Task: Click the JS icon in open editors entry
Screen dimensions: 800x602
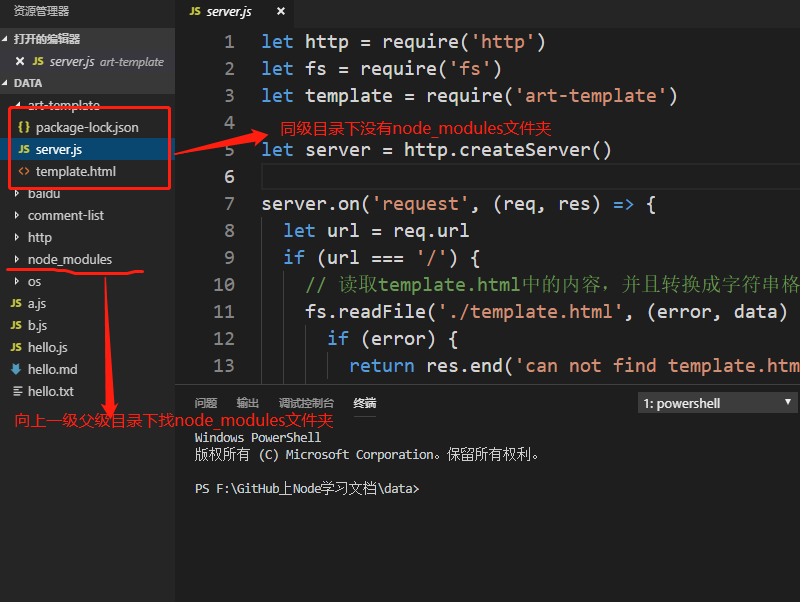Action: click(38, 61)
